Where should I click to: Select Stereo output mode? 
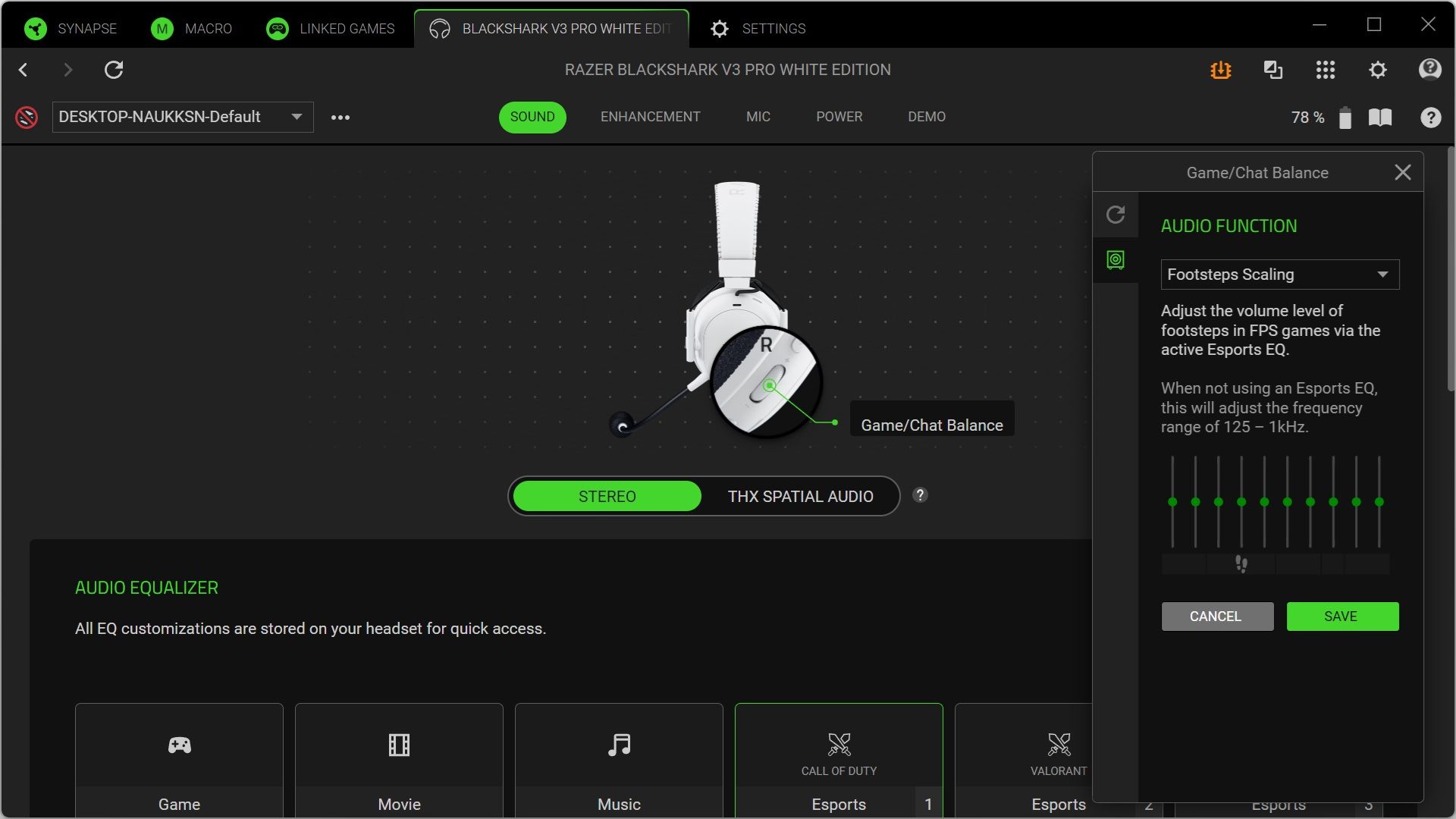tap(607, 496)
